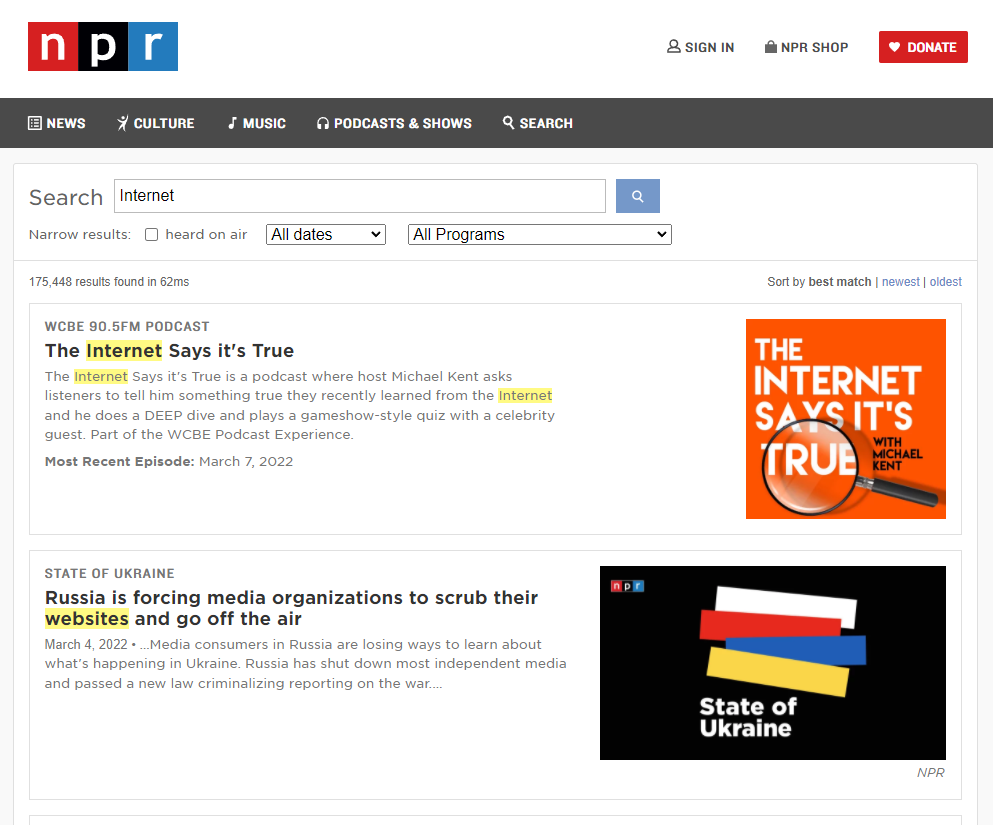Click the 'Narrow results:' label
Viewport: 993px width, 825px height.
click(x=80, y=235)
